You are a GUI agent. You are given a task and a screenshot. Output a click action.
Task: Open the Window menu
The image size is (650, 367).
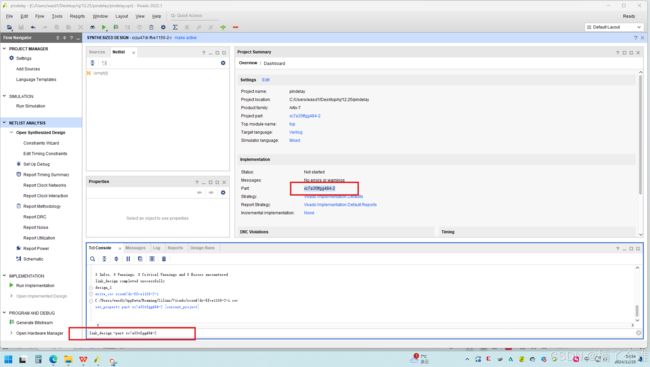100,16
